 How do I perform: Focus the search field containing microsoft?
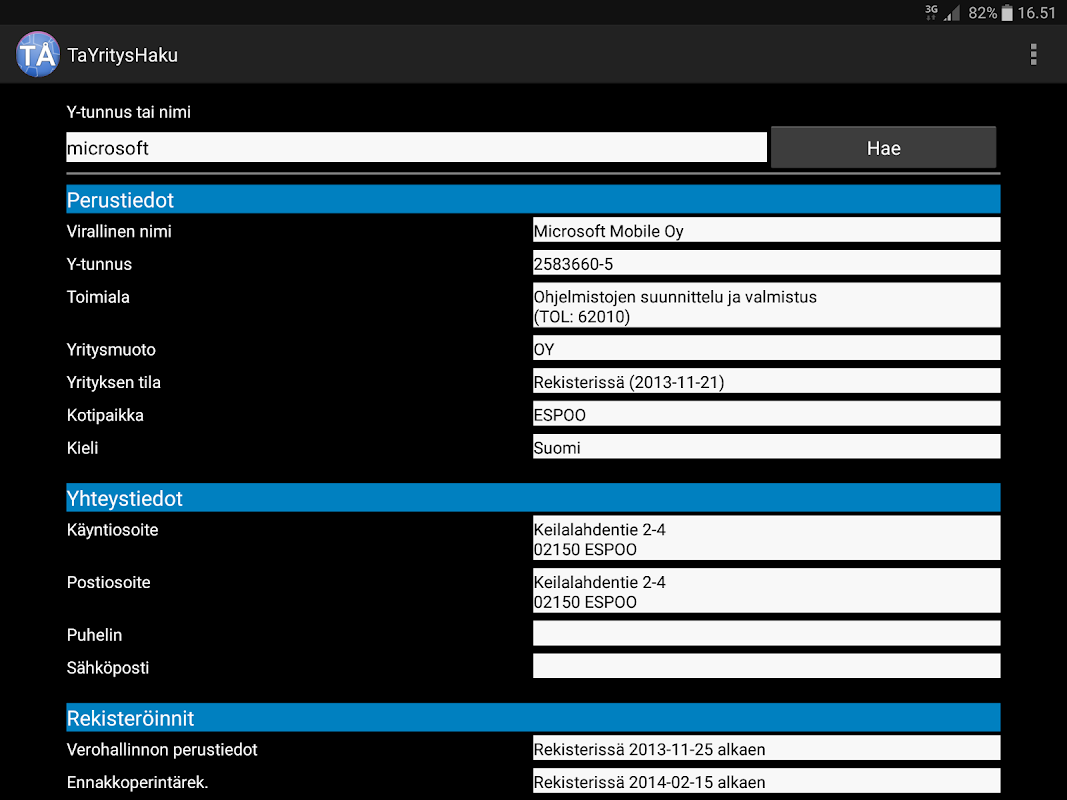pyautogui.click(x=416, y=148)
